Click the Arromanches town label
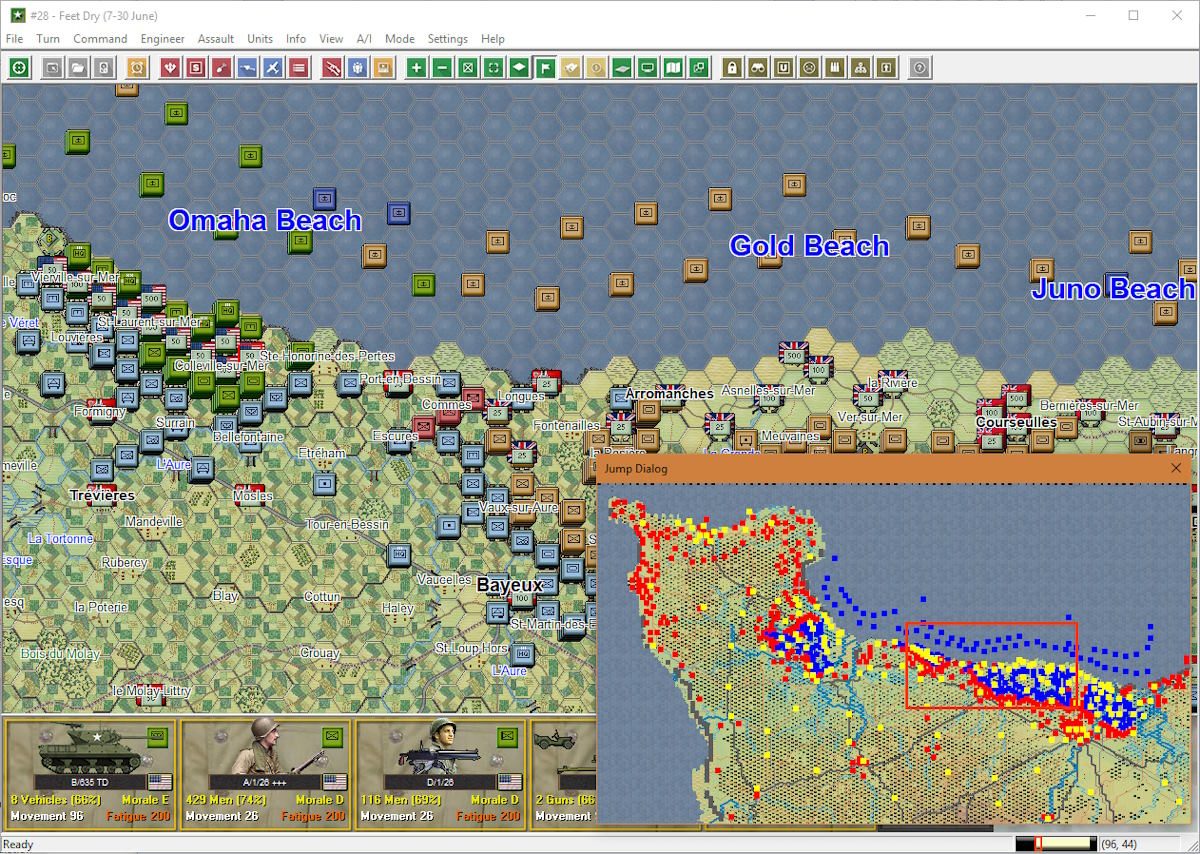This screenshot has height=854, width=1200. point(669,394)
